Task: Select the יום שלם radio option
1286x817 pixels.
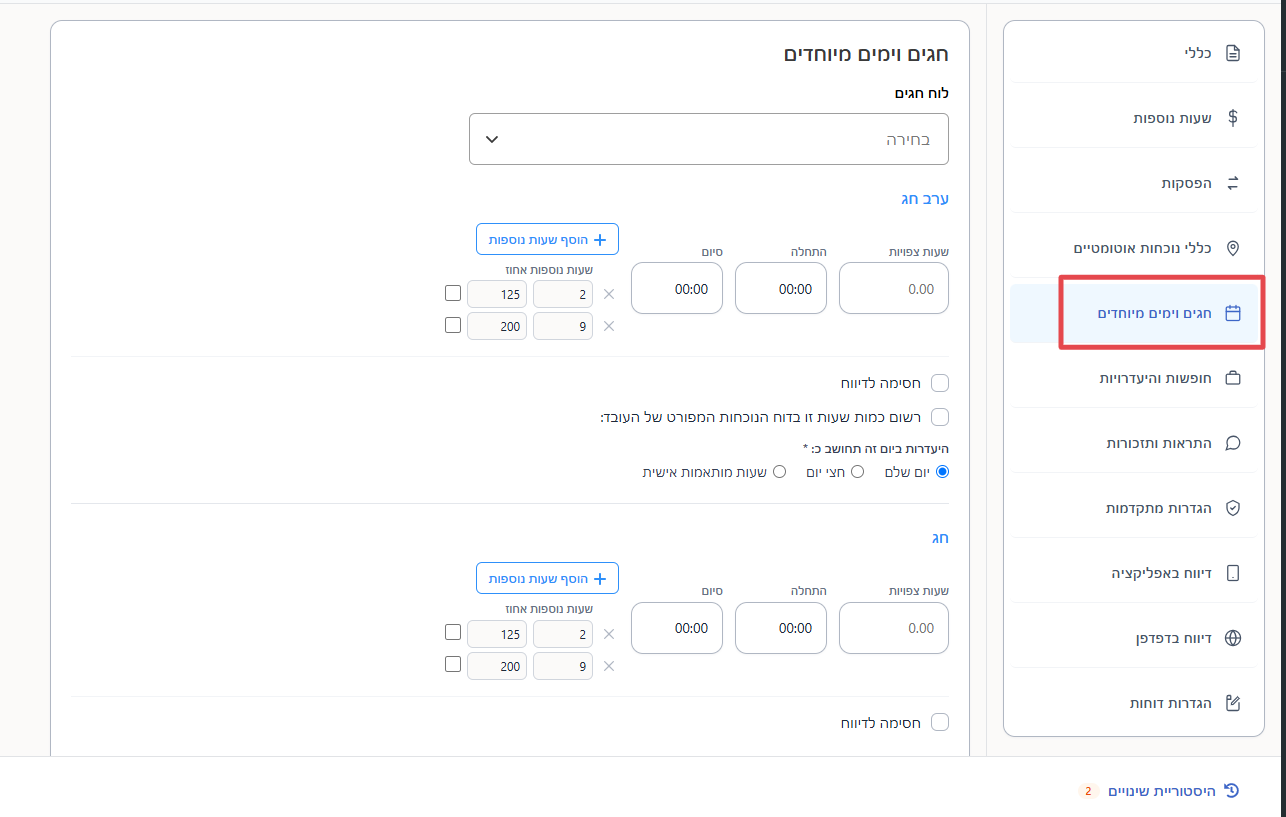Action: [942, 471]
